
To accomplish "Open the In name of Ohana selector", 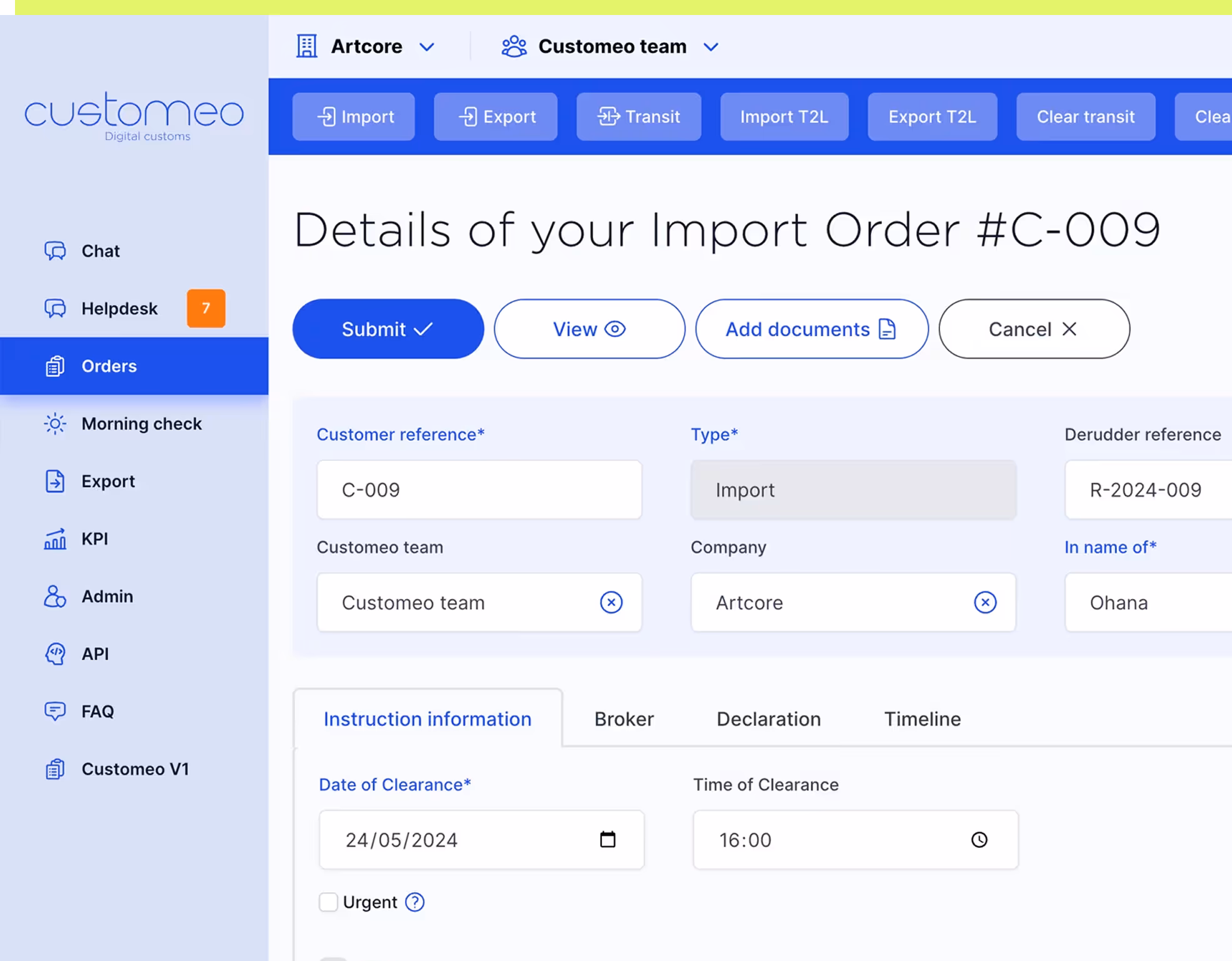I will (1147, 602).
